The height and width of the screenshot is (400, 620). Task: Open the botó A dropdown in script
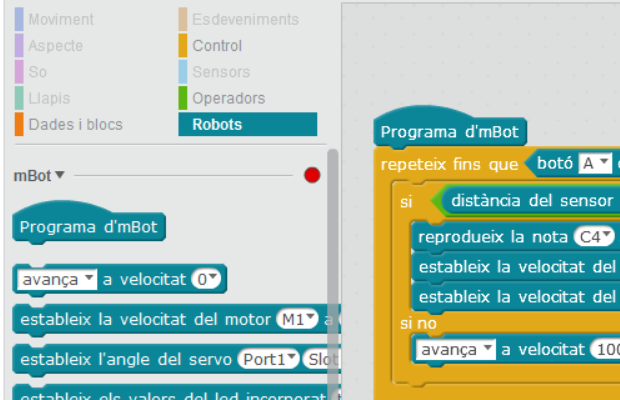(595, 163)
